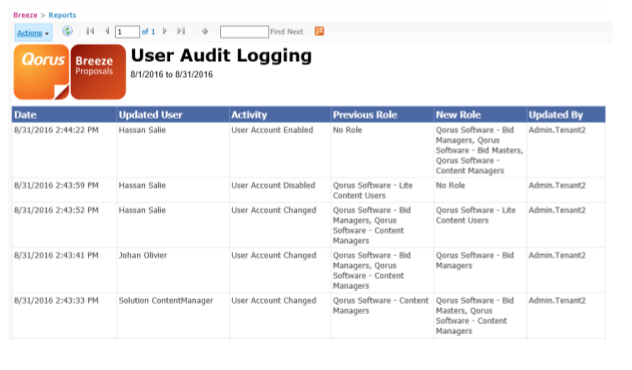Click Admin.Tenant2 in the 2:44:22 row
632x370 pixels.
point(557,130)
